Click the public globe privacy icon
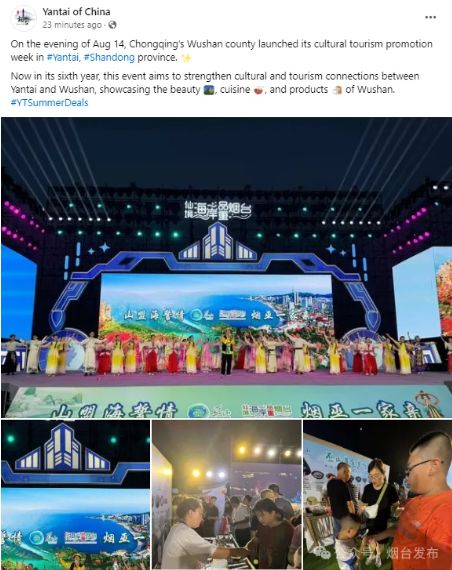This screenshot has width=452, height=570. [112, 25]
